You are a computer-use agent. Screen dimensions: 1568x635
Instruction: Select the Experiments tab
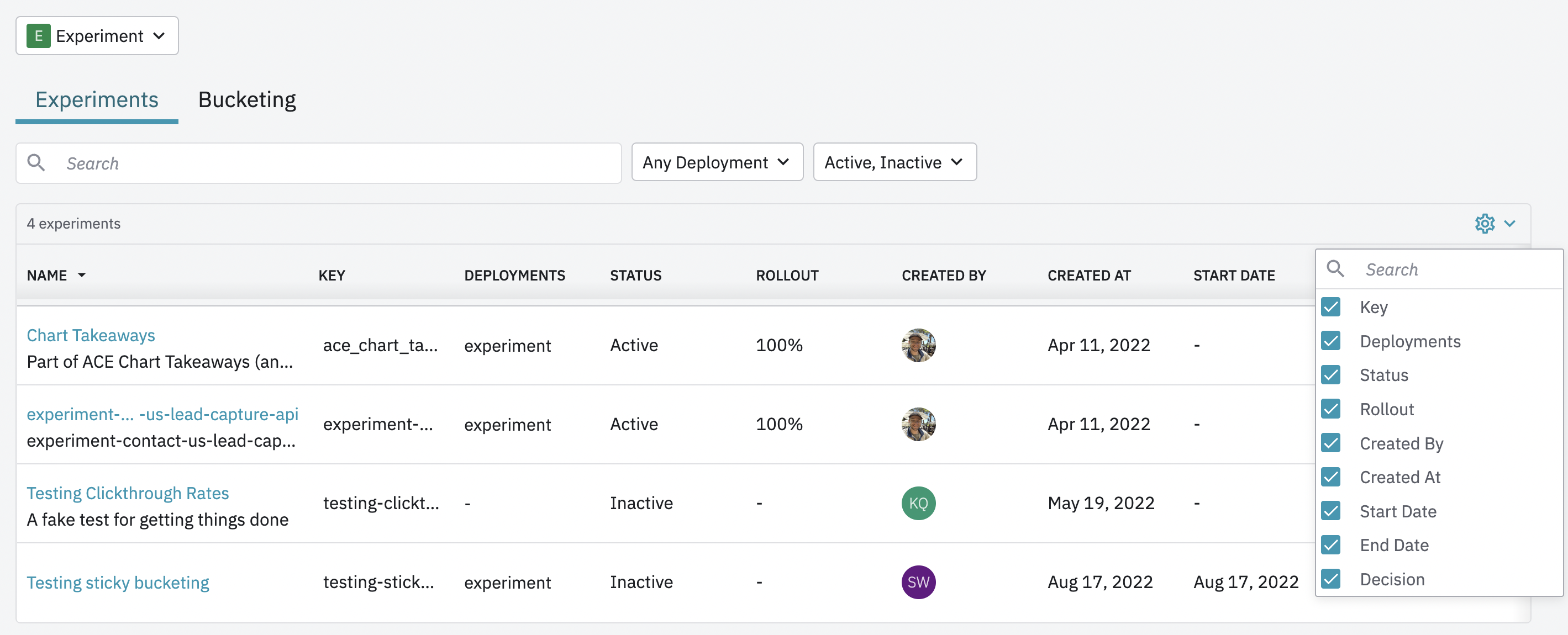[x=97, y=100]
